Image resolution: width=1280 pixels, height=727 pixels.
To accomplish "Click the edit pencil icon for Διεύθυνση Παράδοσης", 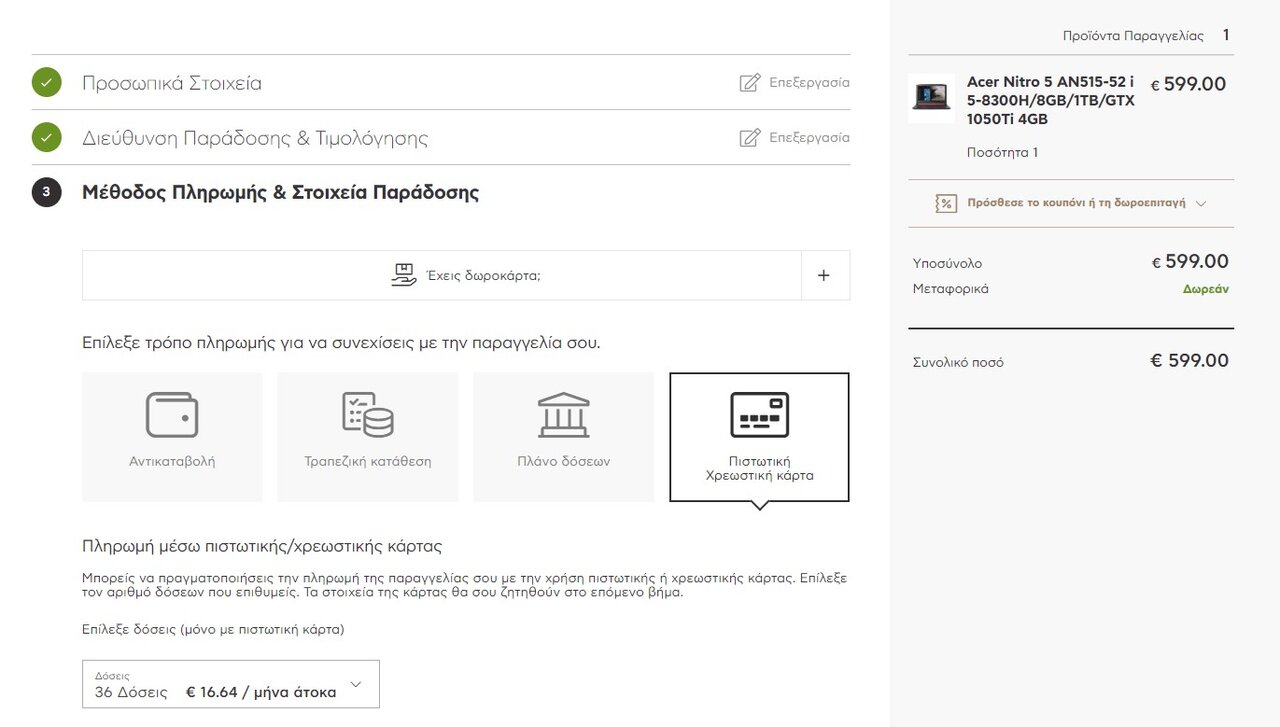I will (749, 138).
